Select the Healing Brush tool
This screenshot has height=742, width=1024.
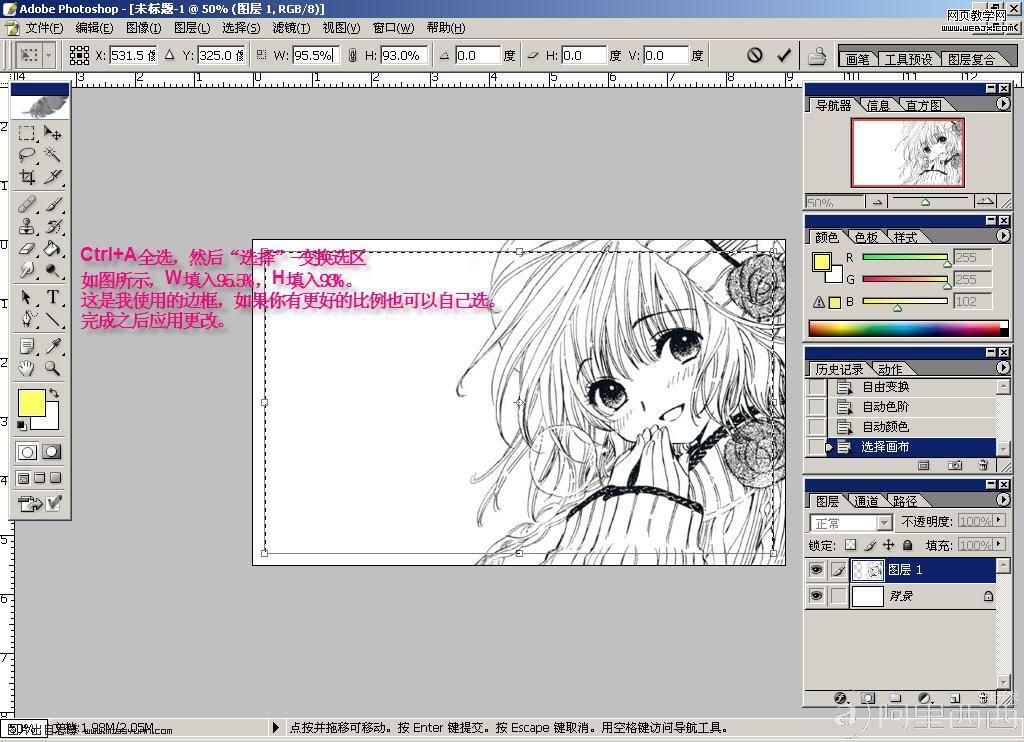tap(27, 204)
